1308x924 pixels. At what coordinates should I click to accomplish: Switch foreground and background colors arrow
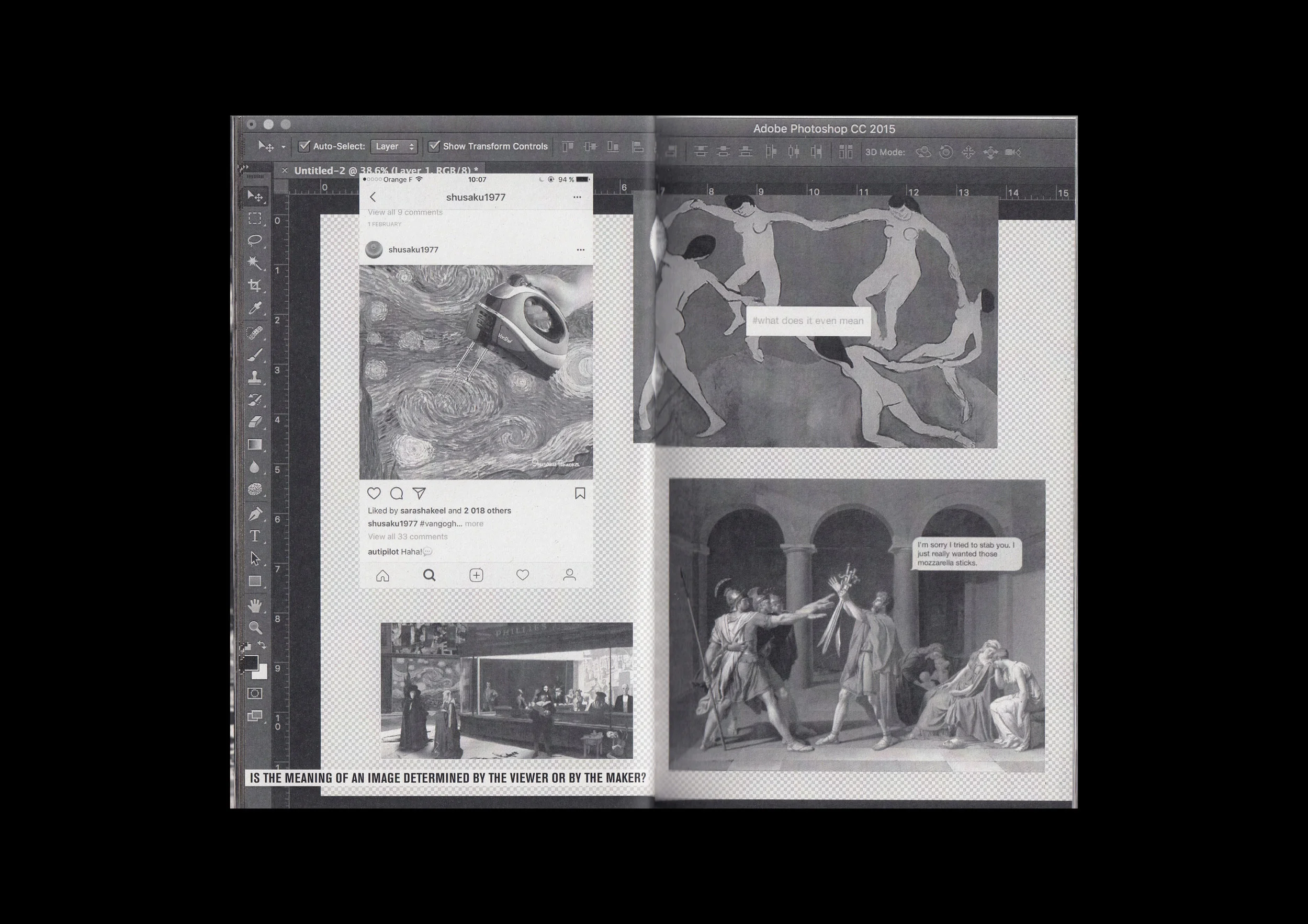[x=262, y=645]
